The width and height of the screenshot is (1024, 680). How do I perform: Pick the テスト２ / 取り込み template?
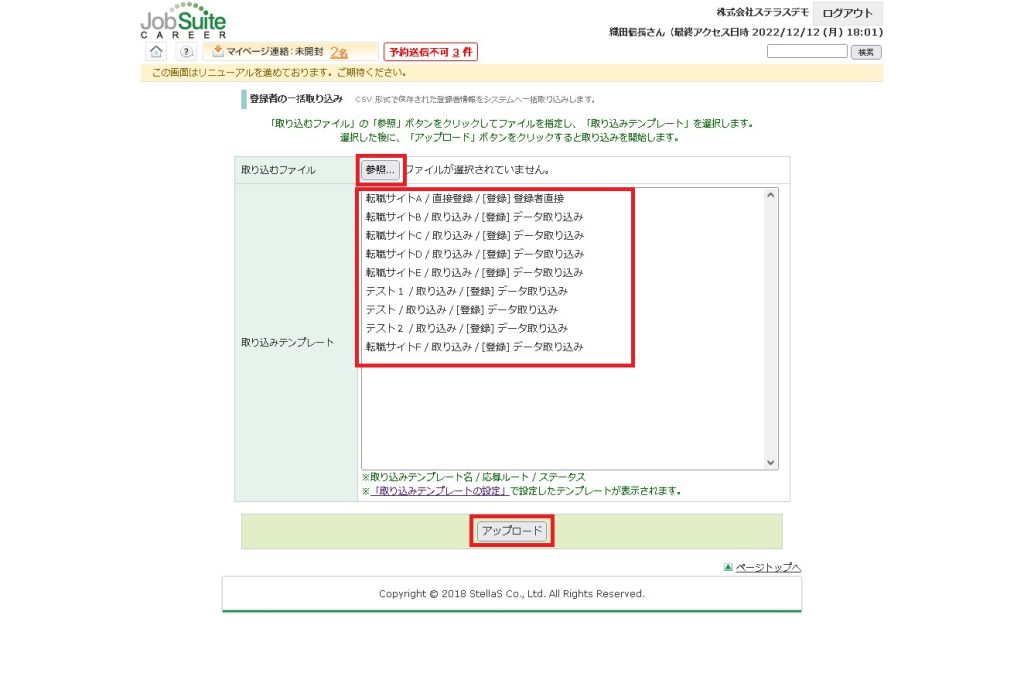coord(466,328)
